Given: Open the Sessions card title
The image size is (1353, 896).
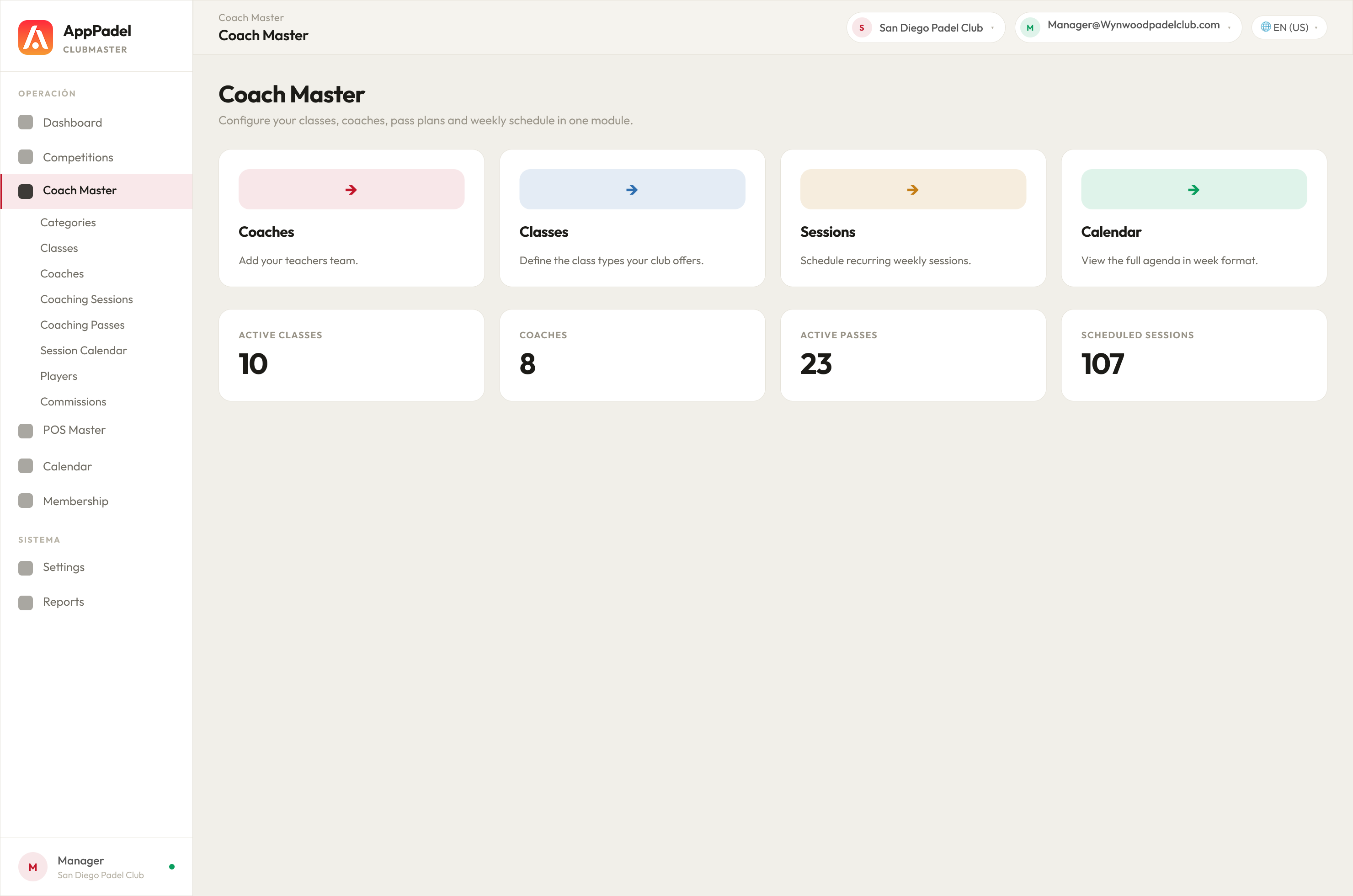Looking at the screenshot, I should (x=828, y=232).
